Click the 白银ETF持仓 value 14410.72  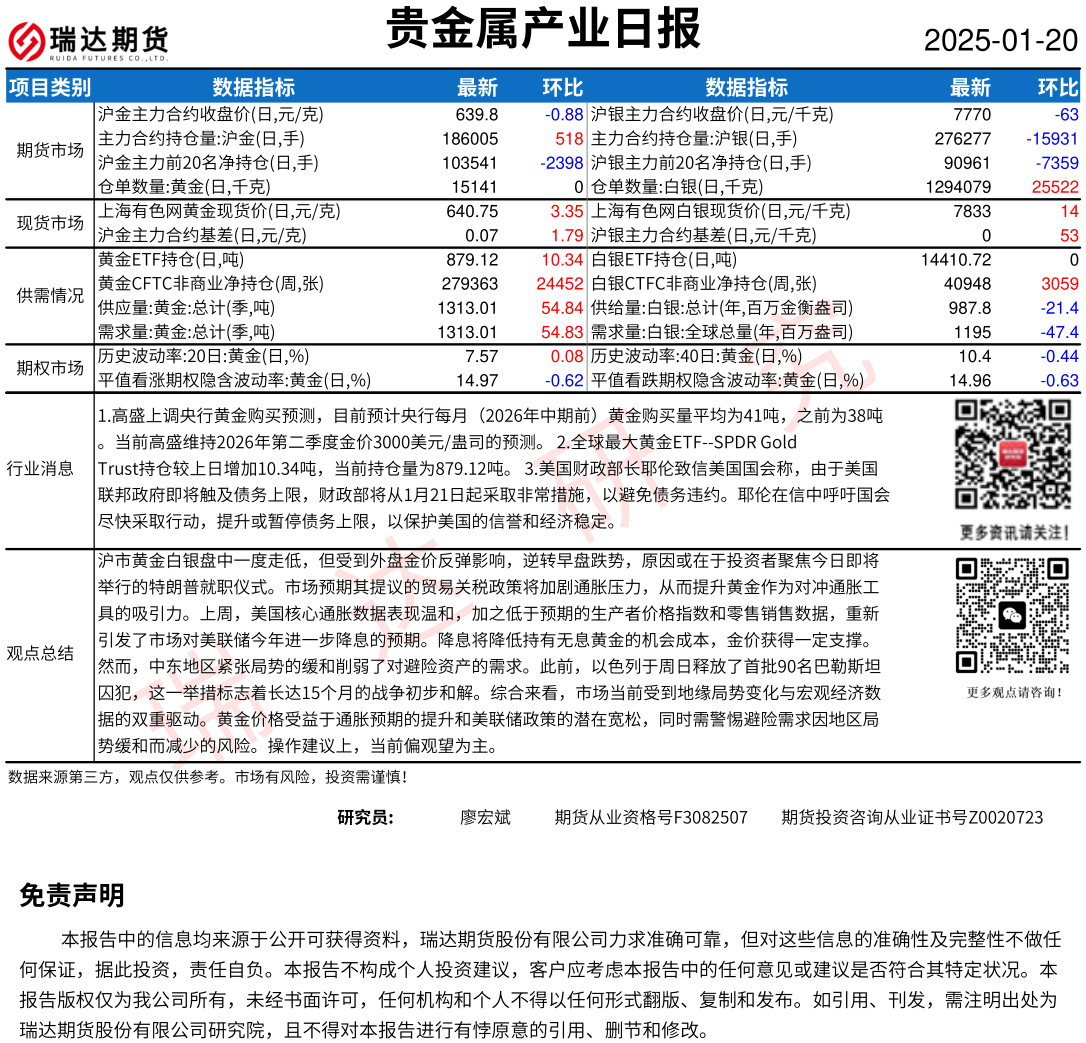[x=955, y=260]
